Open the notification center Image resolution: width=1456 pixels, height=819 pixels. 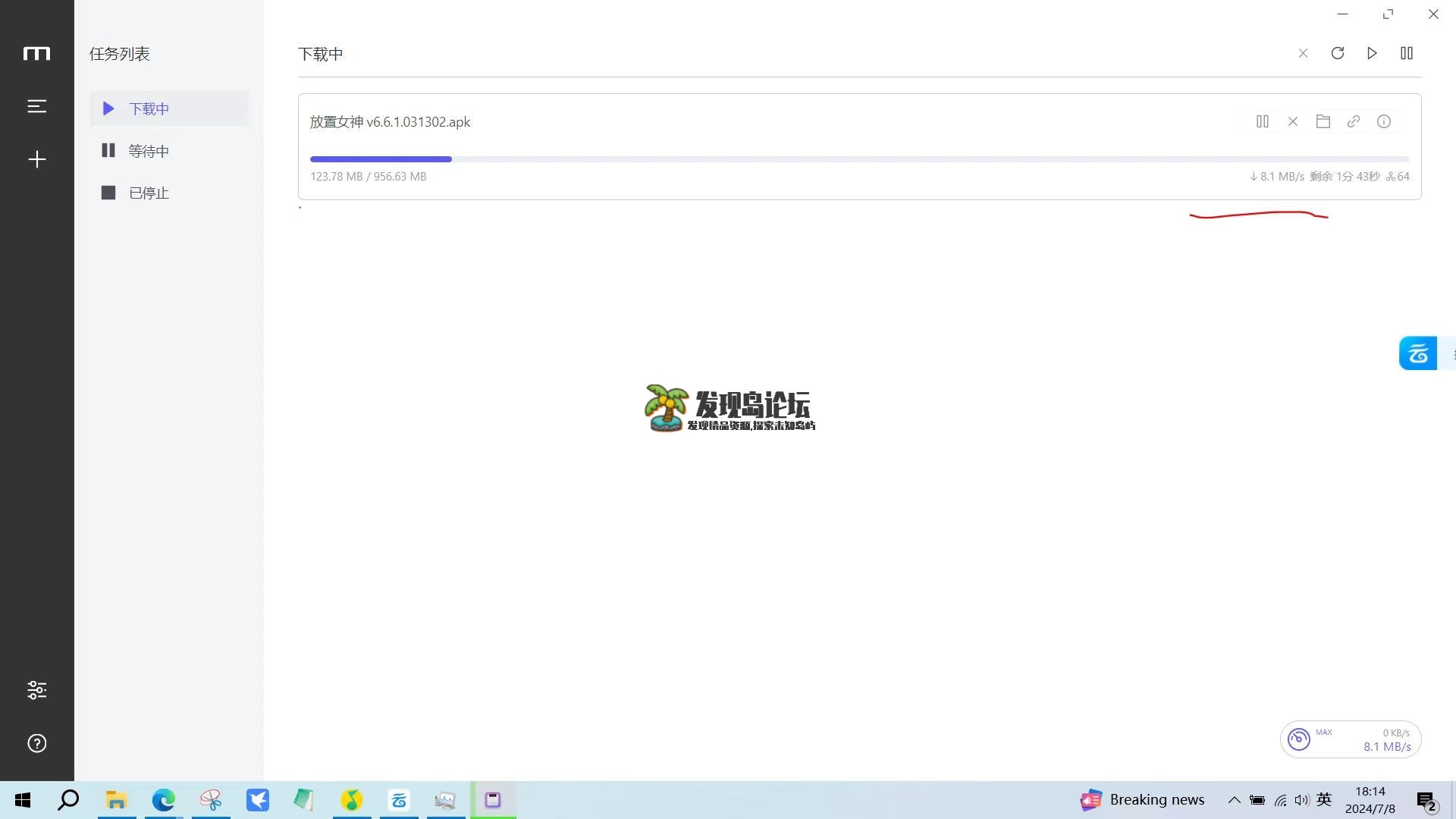coord(1426,801)
